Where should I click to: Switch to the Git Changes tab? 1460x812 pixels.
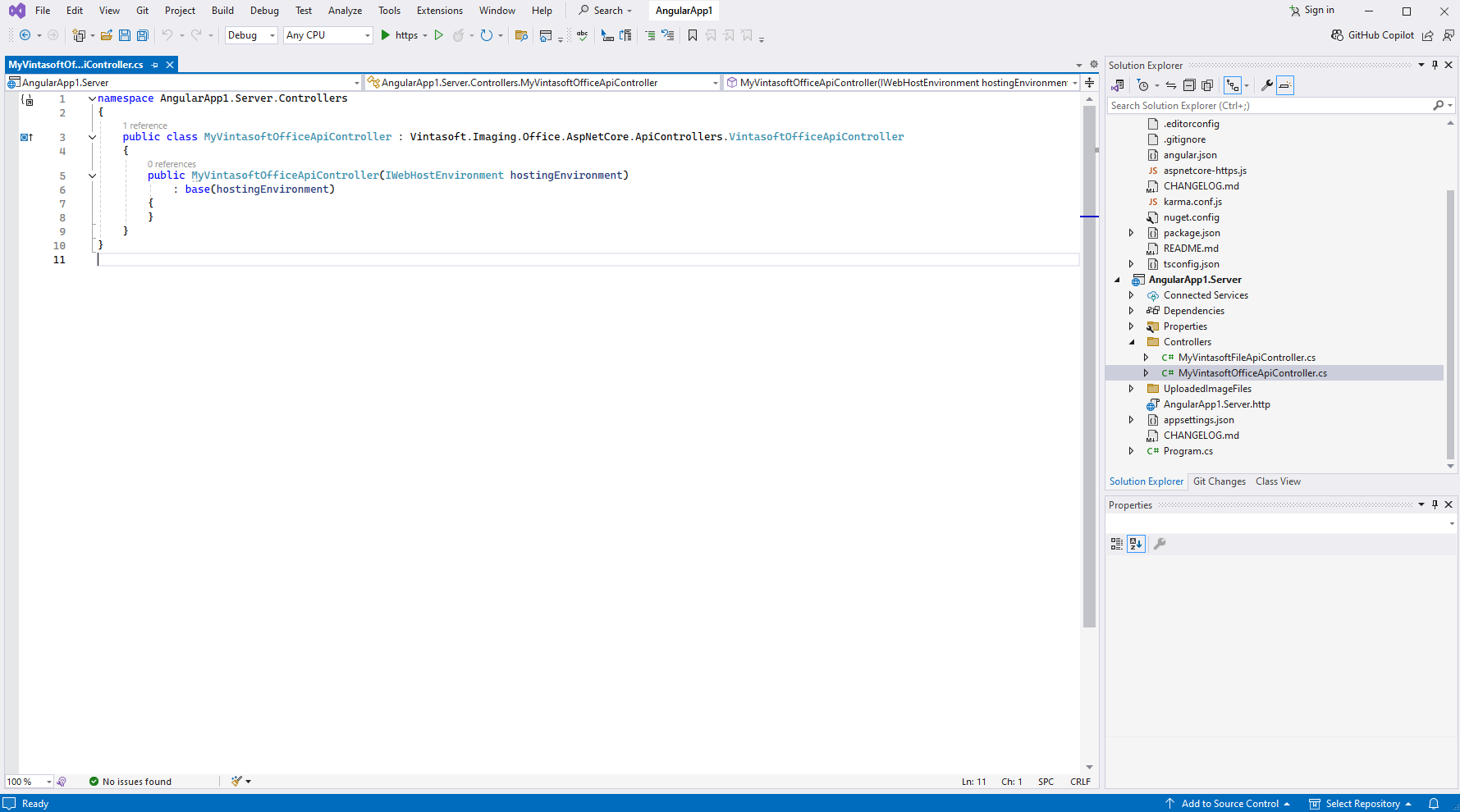coord(1219,481)
